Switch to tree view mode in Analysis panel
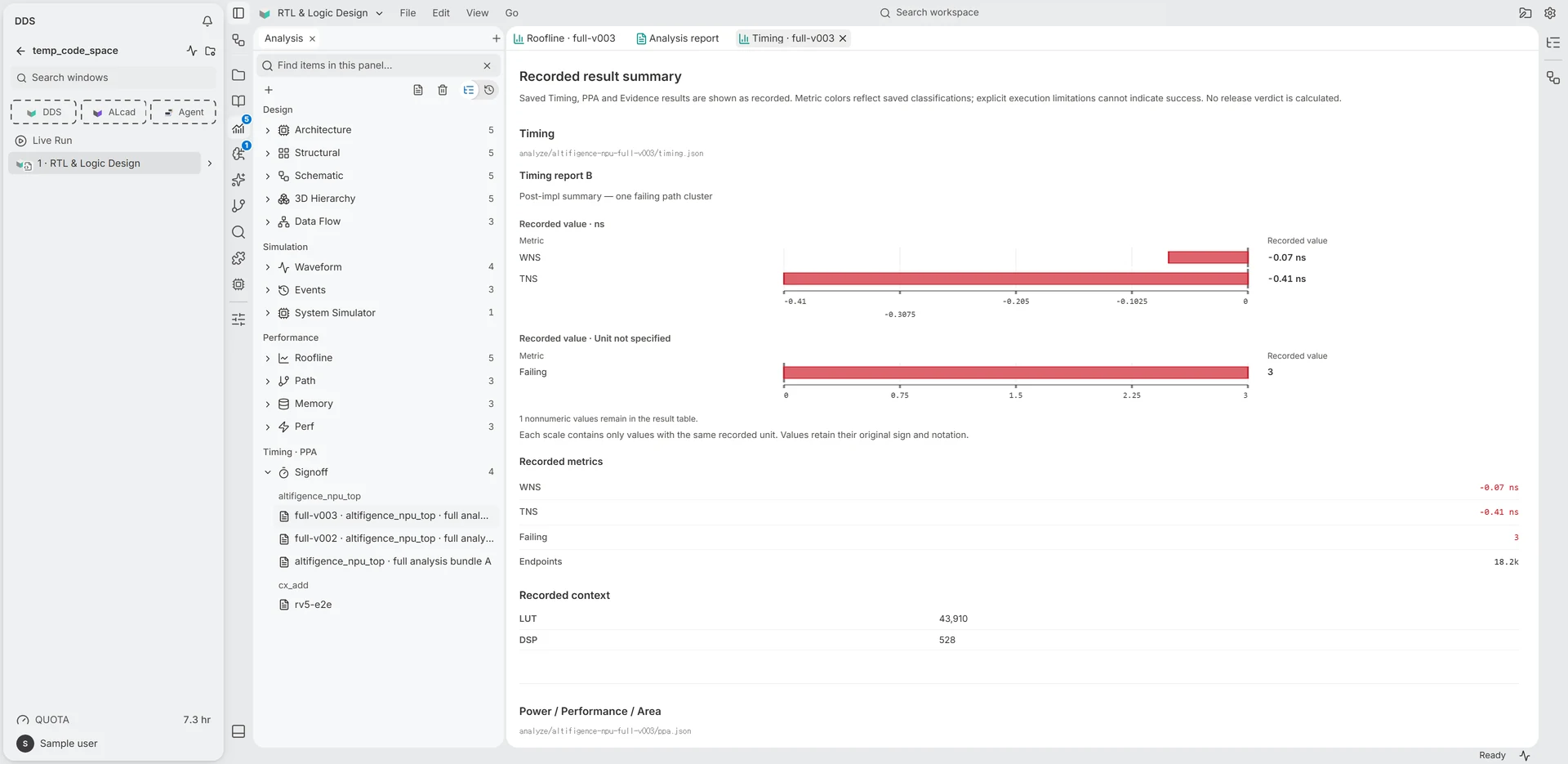Image resolution: width=1568 pixels, height=764 pixels. [x=469, y=90]
